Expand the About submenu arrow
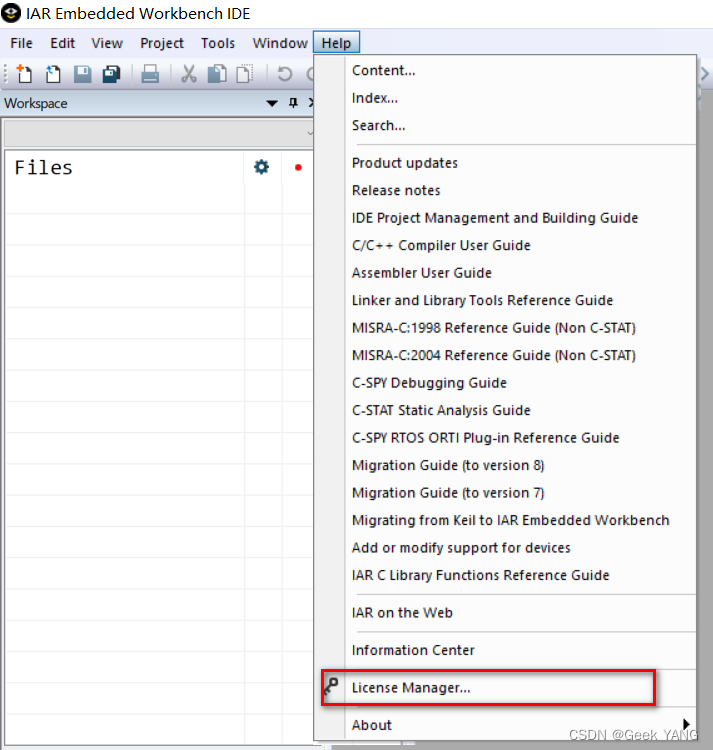Image resolution: width=713 pixels, height=750 pixels. 686,724
